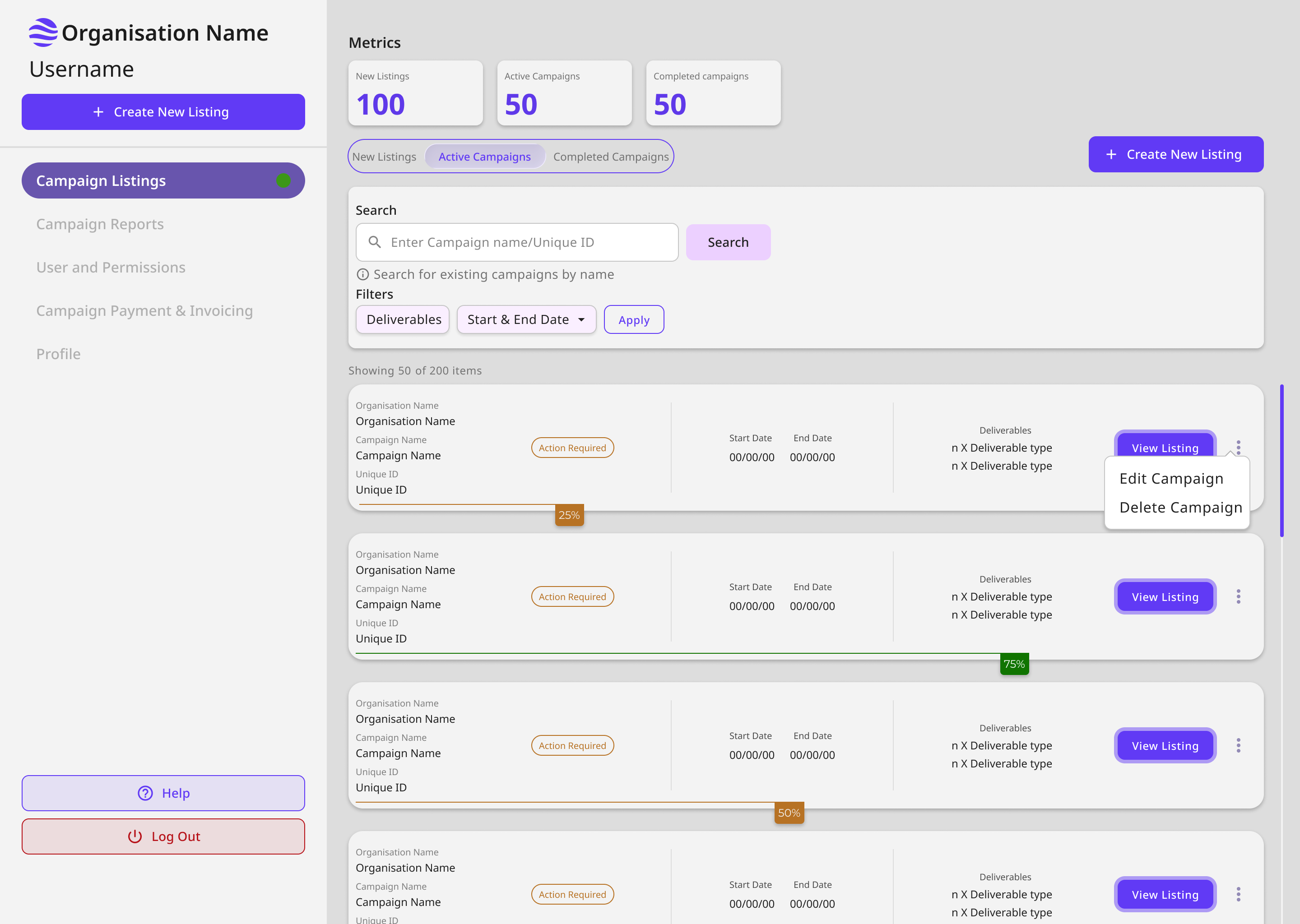Click the Active Campaigns metric card
Image resolution: width=1300 pixels, height=924 pixels.
point(565,93)
